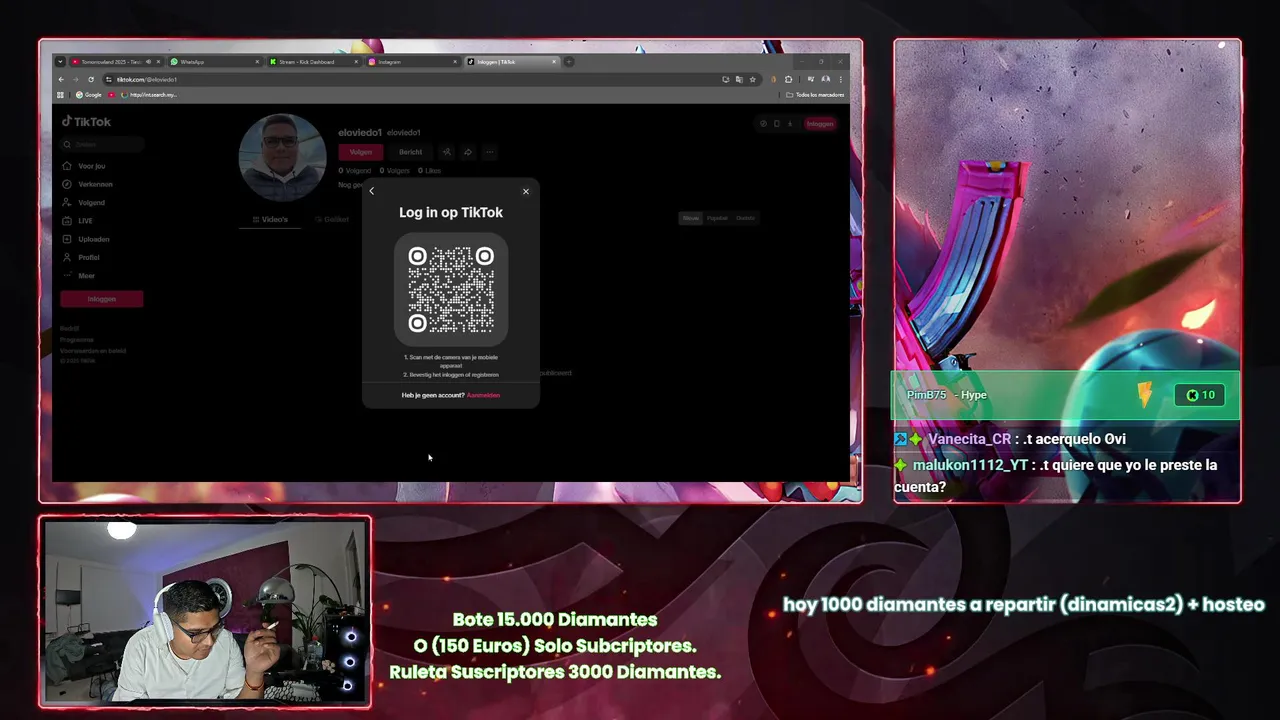Click the Aanmelden sign-up link
The height and width of the screenshot is (720, 1280).
tap(483, 395)
